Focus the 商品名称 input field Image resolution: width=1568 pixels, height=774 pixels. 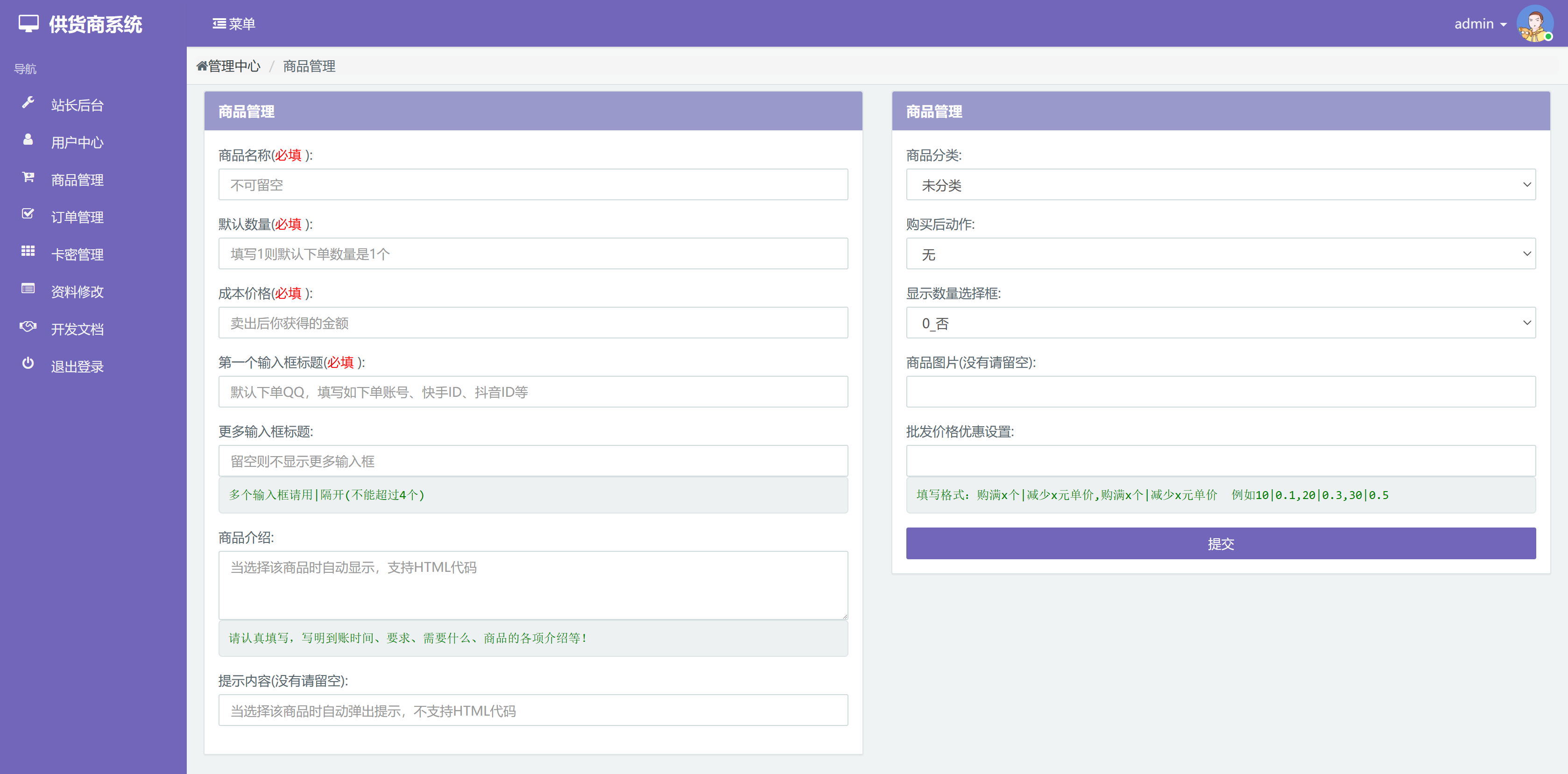533,185
